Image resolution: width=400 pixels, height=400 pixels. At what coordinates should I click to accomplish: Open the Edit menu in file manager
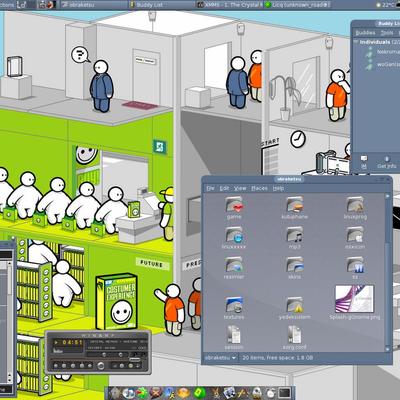pyautogui.click(x=224, y=188)
